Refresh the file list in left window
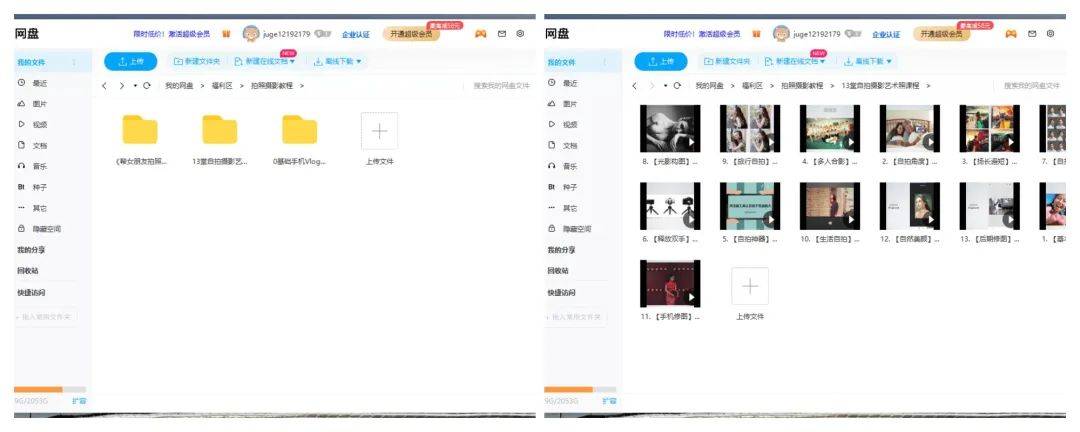The height and width of the screenshot is (432, 1080). [x=147, y=86]
